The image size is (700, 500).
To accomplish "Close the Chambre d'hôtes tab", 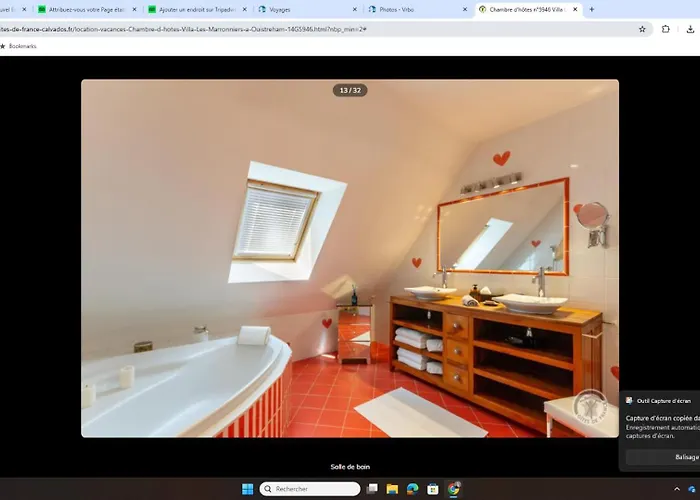I will pyautogui.click(x=575, y=9).
